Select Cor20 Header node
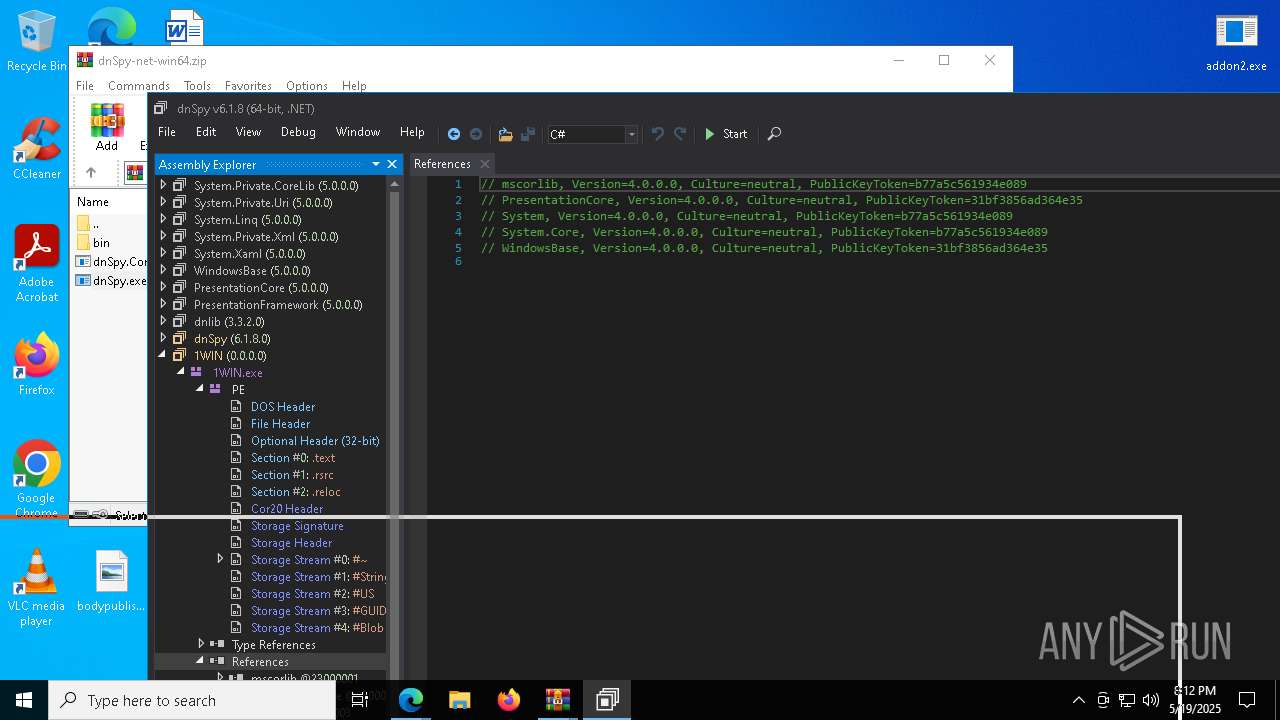Image resolution: width=1280 pixels, height=720 pixels. (x=287, y=508)
